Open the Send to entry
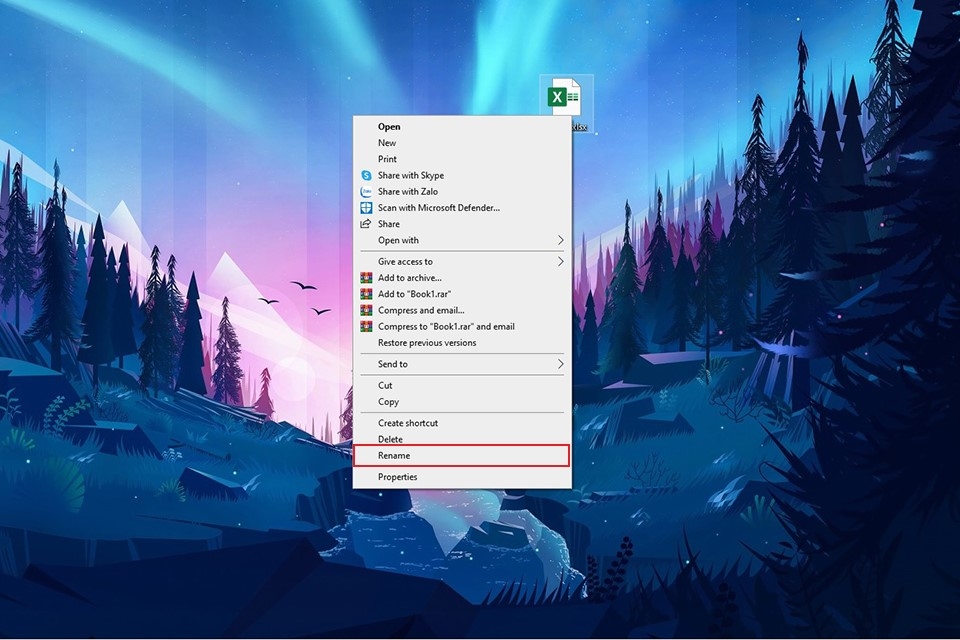 pos(462,364)
